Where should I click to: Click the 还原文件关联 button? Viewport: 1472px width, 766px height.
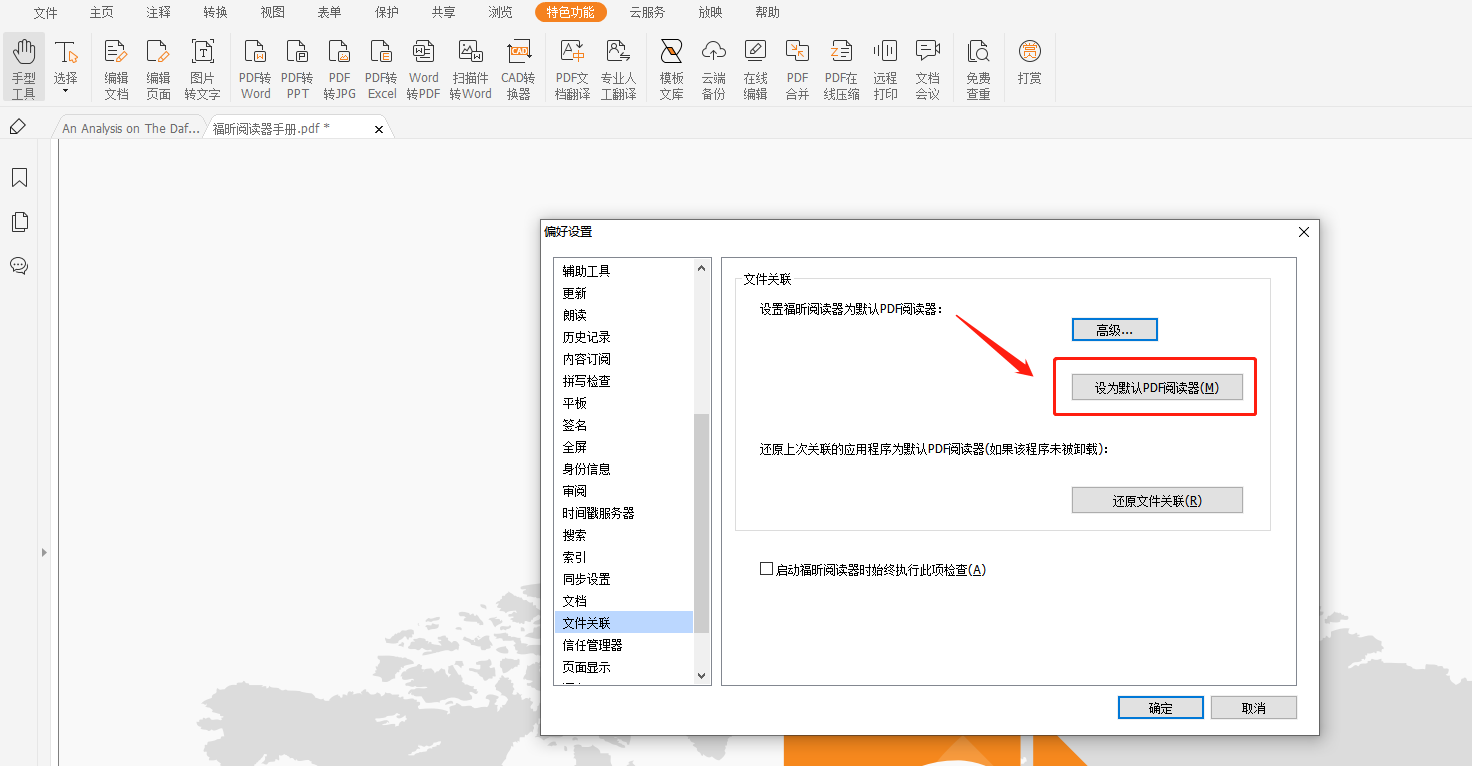coord(1156,501)
